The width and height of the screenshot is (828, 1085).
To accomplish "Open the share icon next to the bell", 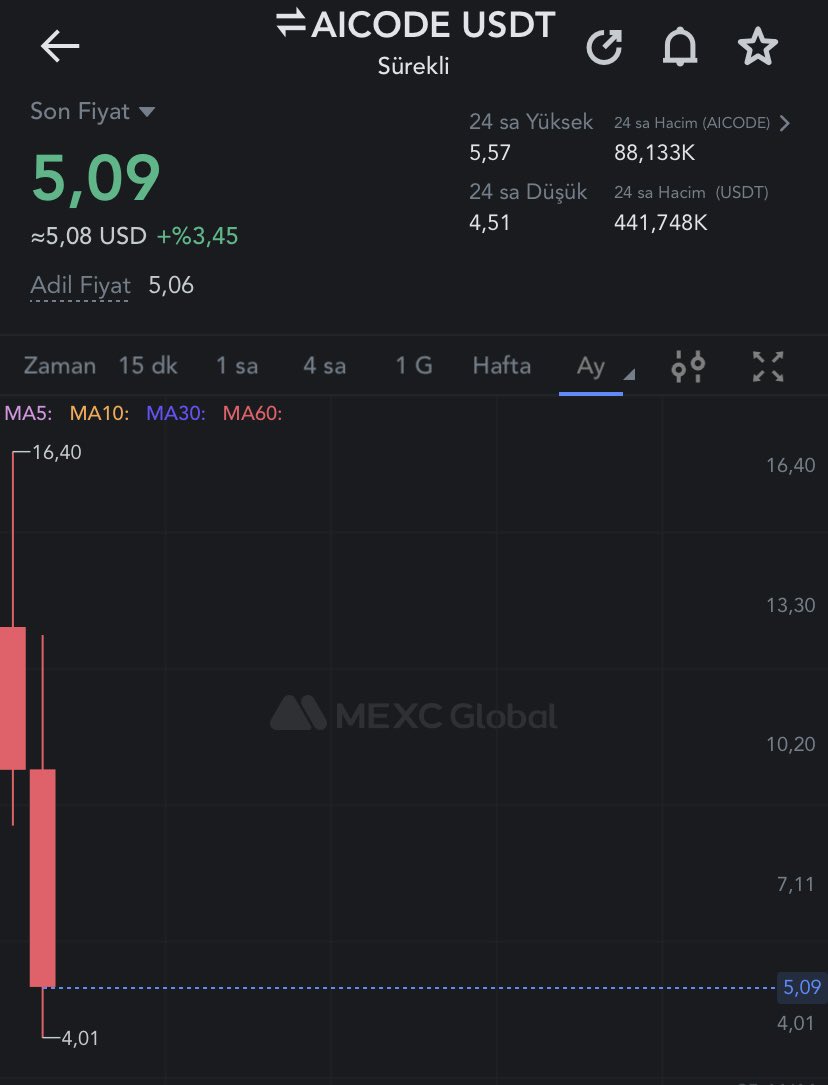I will [x=604, y=47].
